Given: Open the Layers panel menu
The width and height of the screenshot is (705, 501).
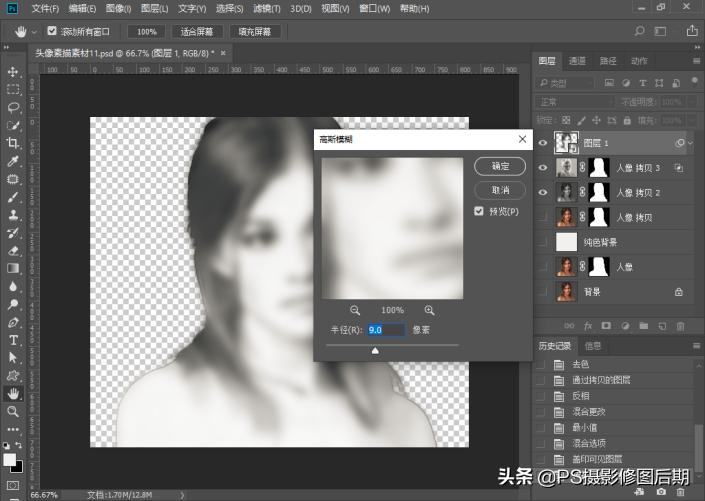Looking at the screenshot, I should 696,61.
